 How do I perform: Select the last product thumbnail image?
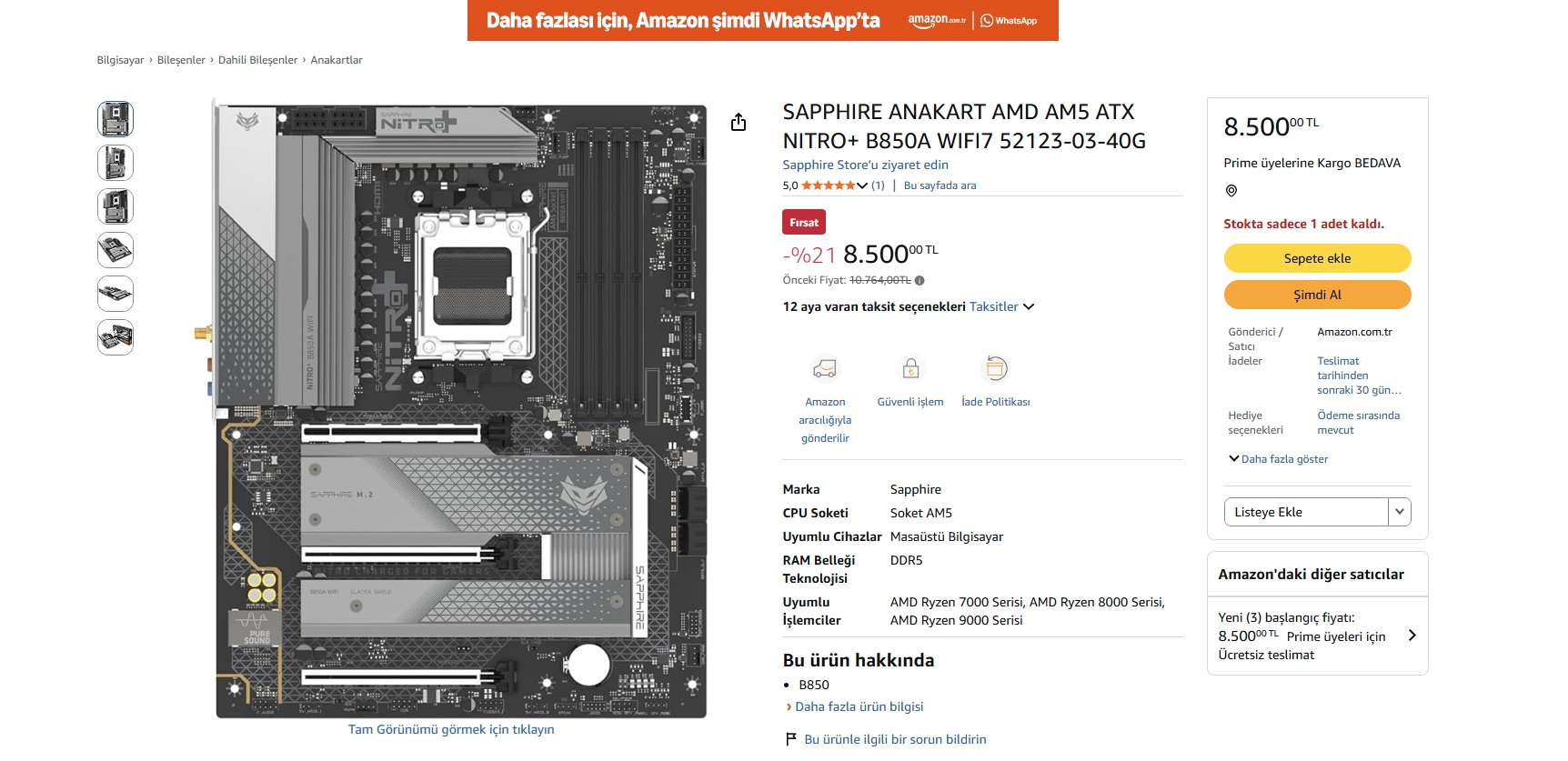pyautogui.click(x=116, y=337)
